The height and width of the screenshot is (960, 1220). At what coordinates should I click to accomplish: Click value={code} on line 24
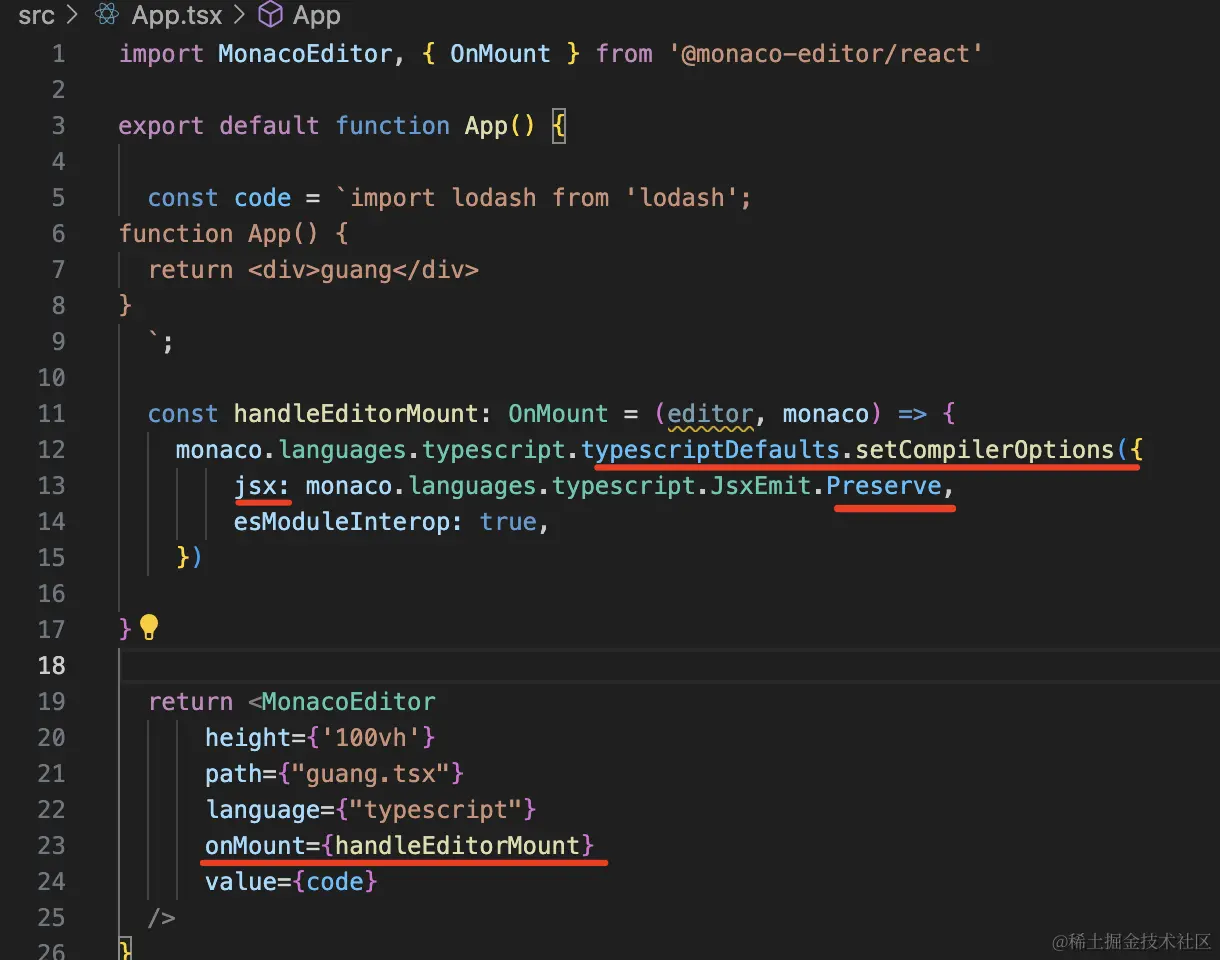tap(291, 881)
